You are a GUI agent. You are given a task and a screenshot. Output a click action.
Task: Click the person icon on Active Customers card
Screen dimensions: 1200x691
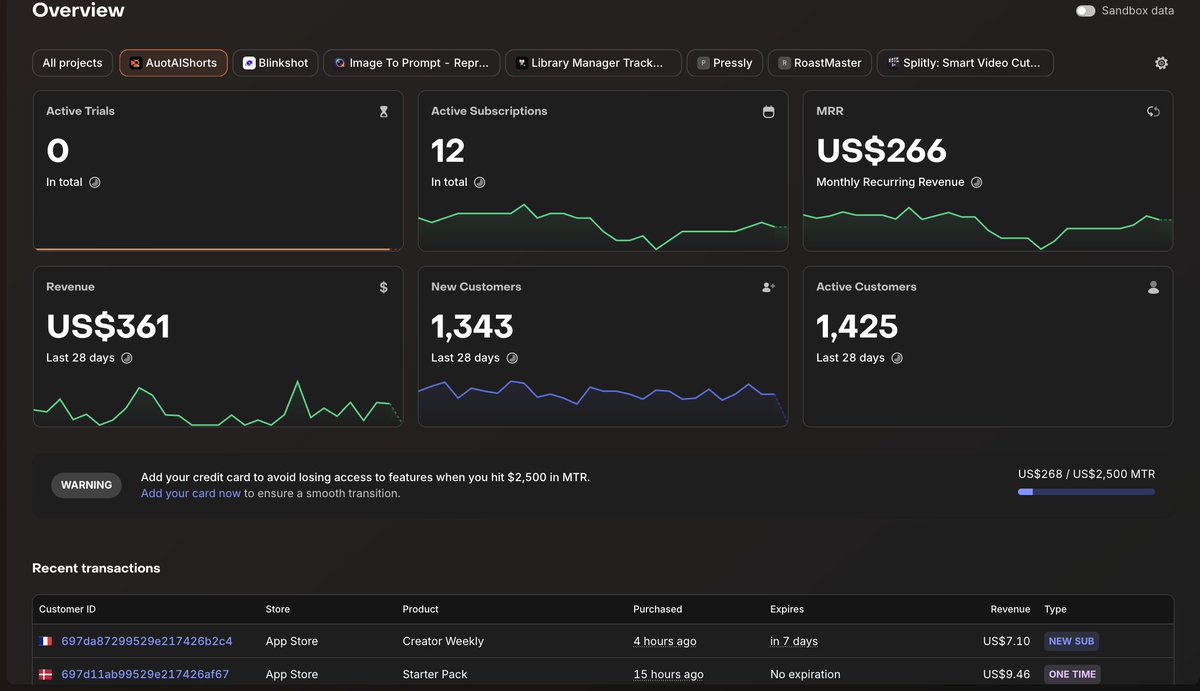[1153, 287]
